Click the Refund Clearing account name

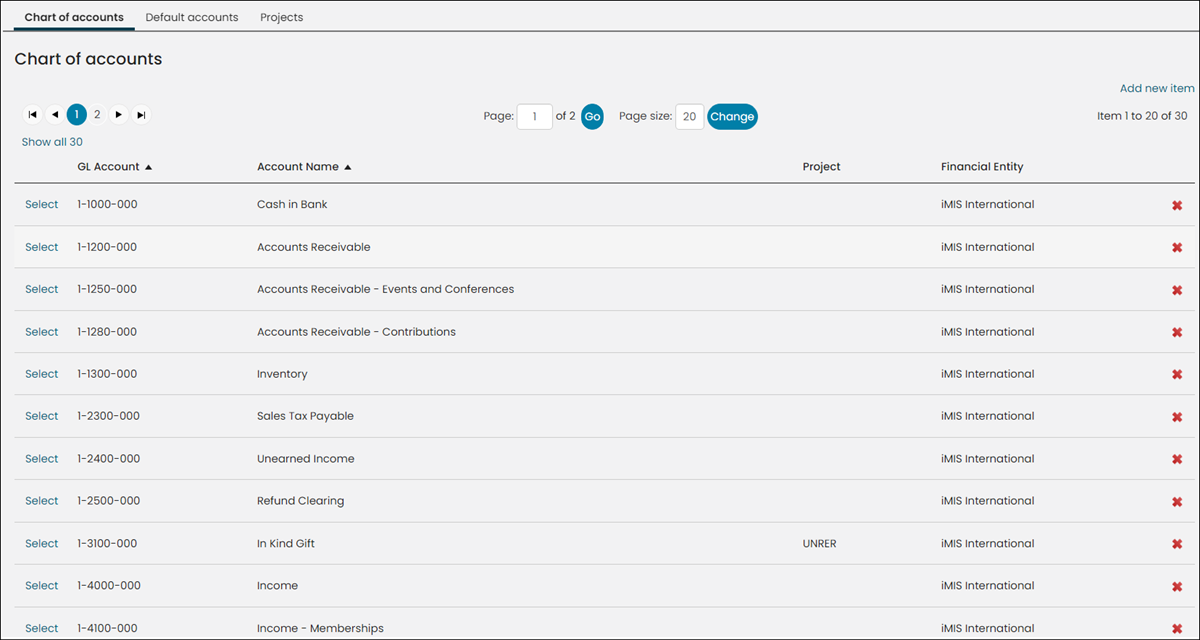pos(300,501)
